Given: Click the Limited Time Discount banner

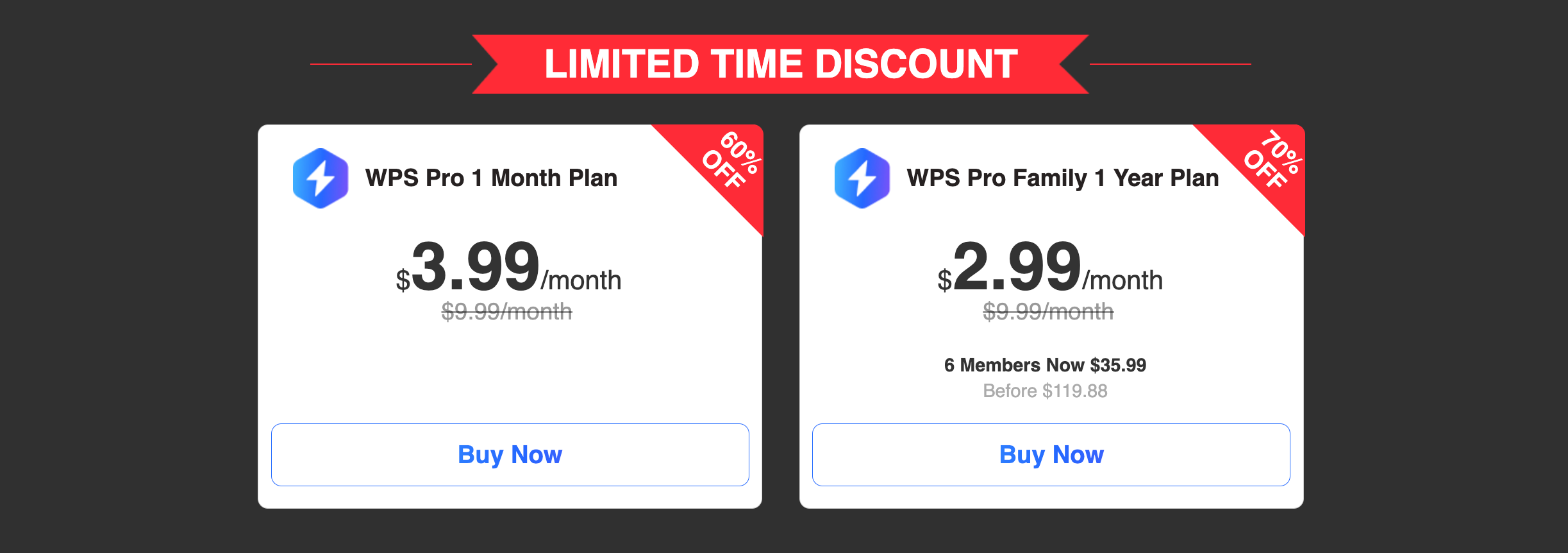Looking at the screenshot, I should (x=780, y=64).
